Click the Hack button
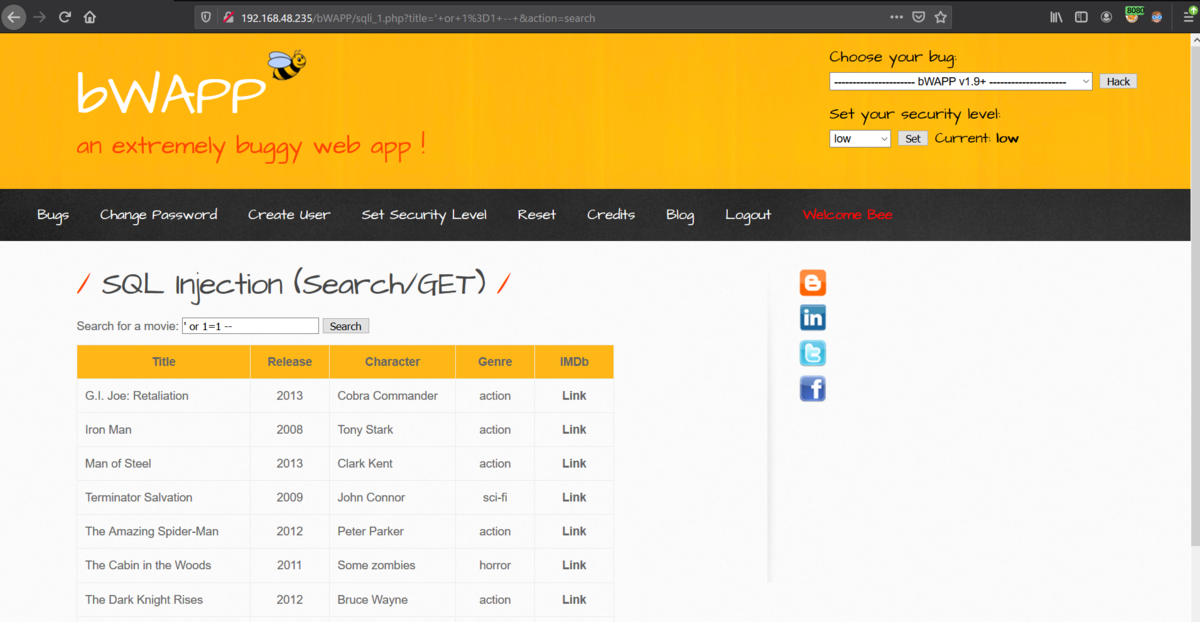This screenshot has width=1200, height=622. point(1118,82)
